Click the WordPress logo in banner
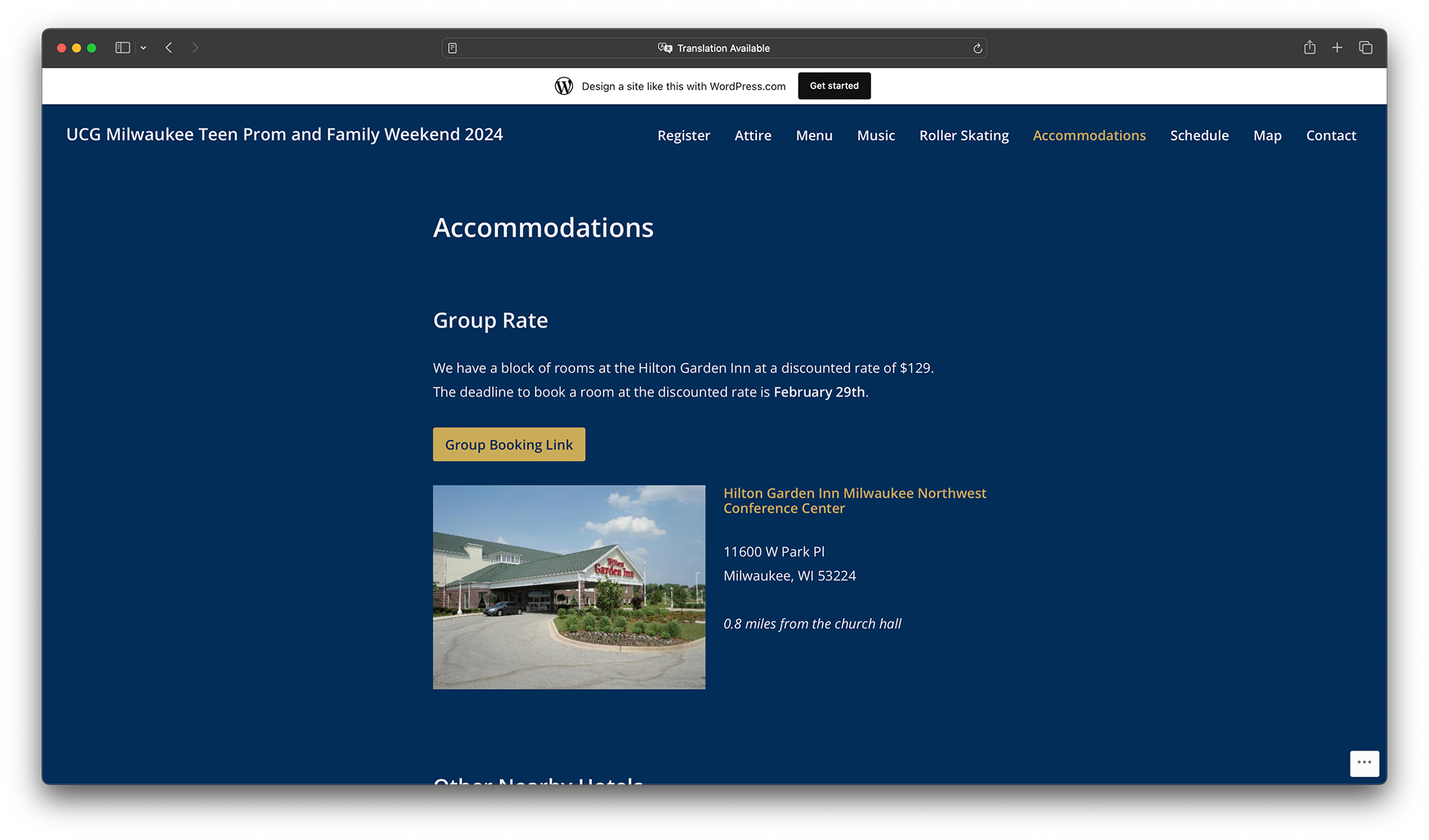This screenshot has height=840, width=1429. (x=563, y=86)
